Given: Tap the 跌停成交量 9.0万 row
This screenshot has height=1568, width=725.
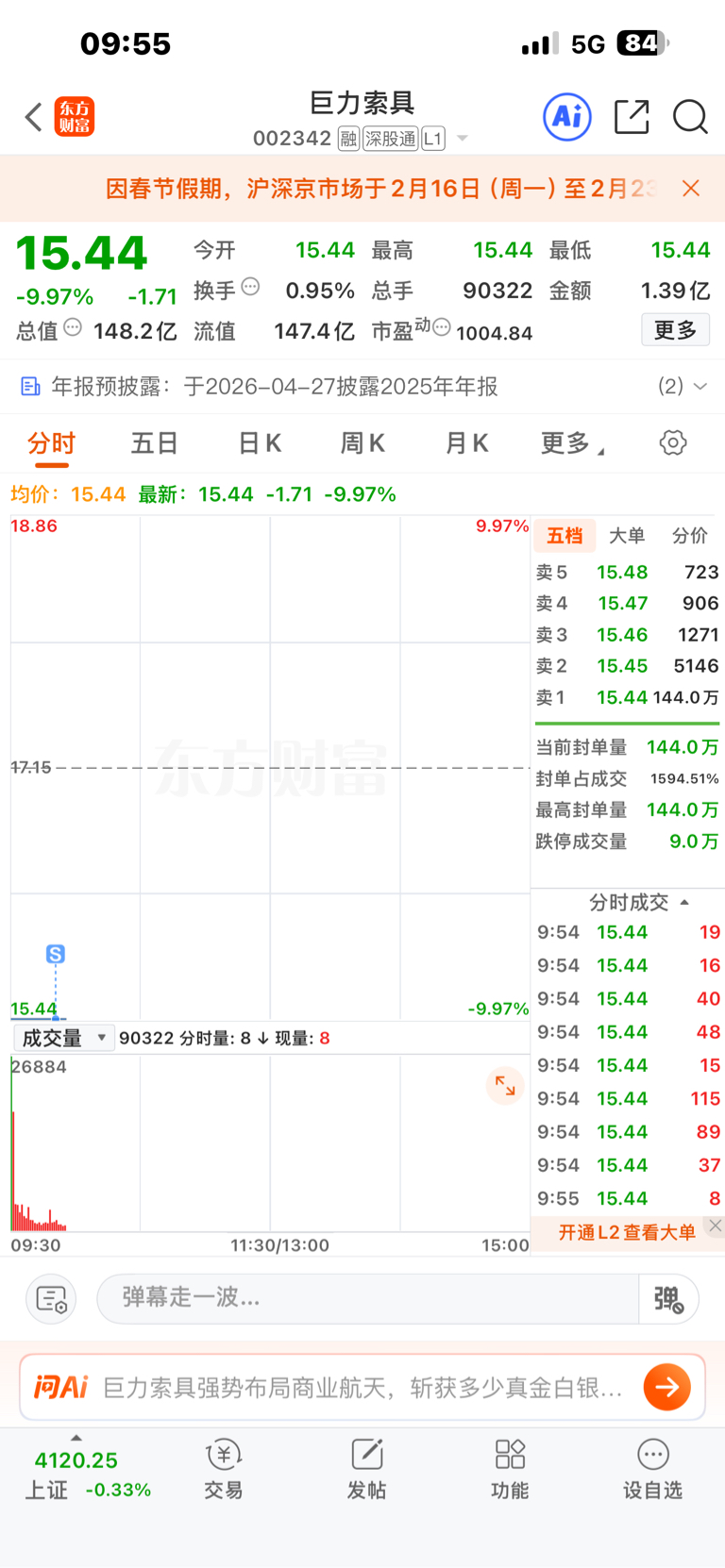Looking at the screenshot, I should coord(628,841).
